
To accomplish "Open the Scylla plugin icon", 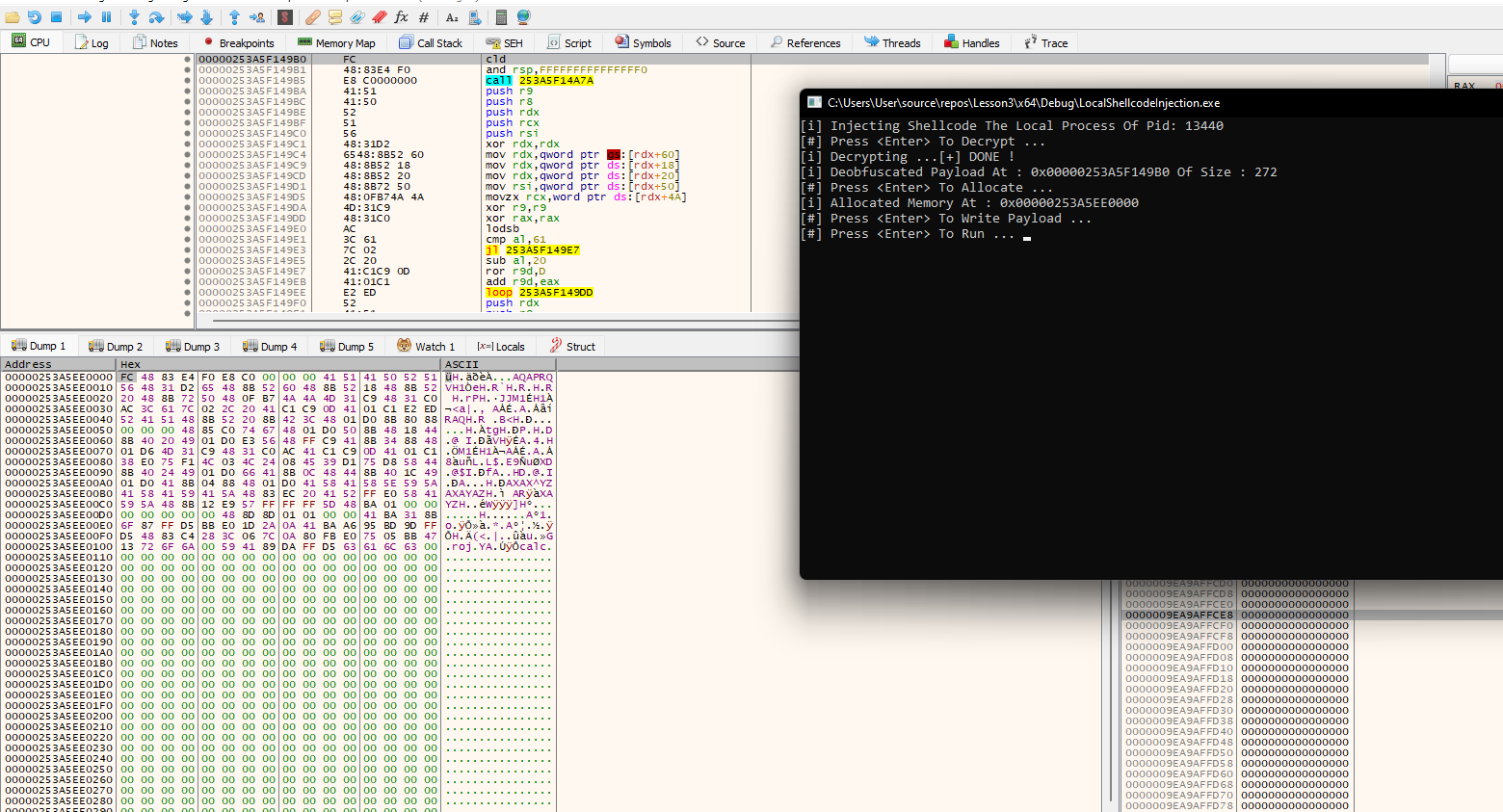I will point(284,17).
